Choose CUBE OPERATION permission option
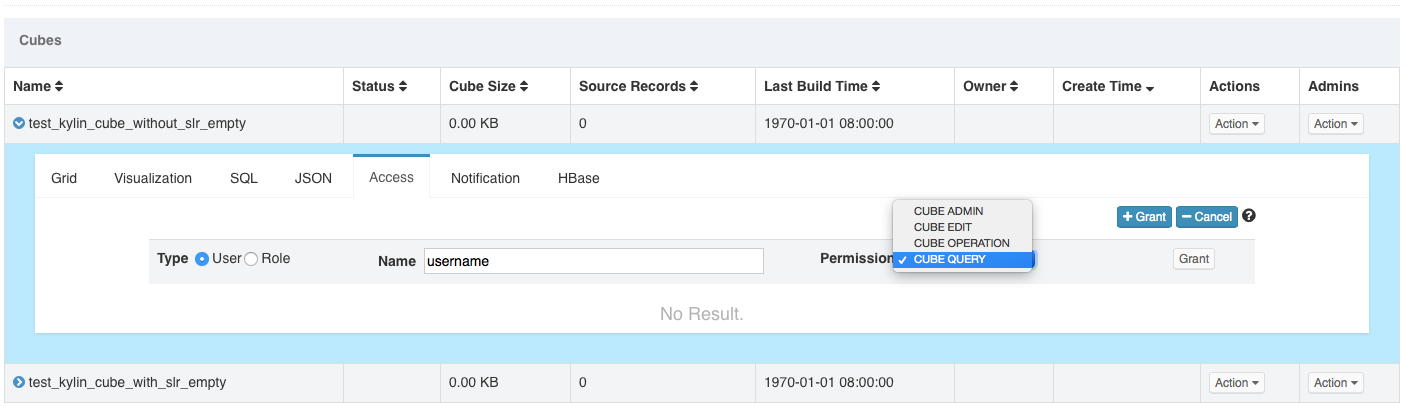Image resolution: width=1407 pixels, height=407 pixels. [x=961, y=243]
